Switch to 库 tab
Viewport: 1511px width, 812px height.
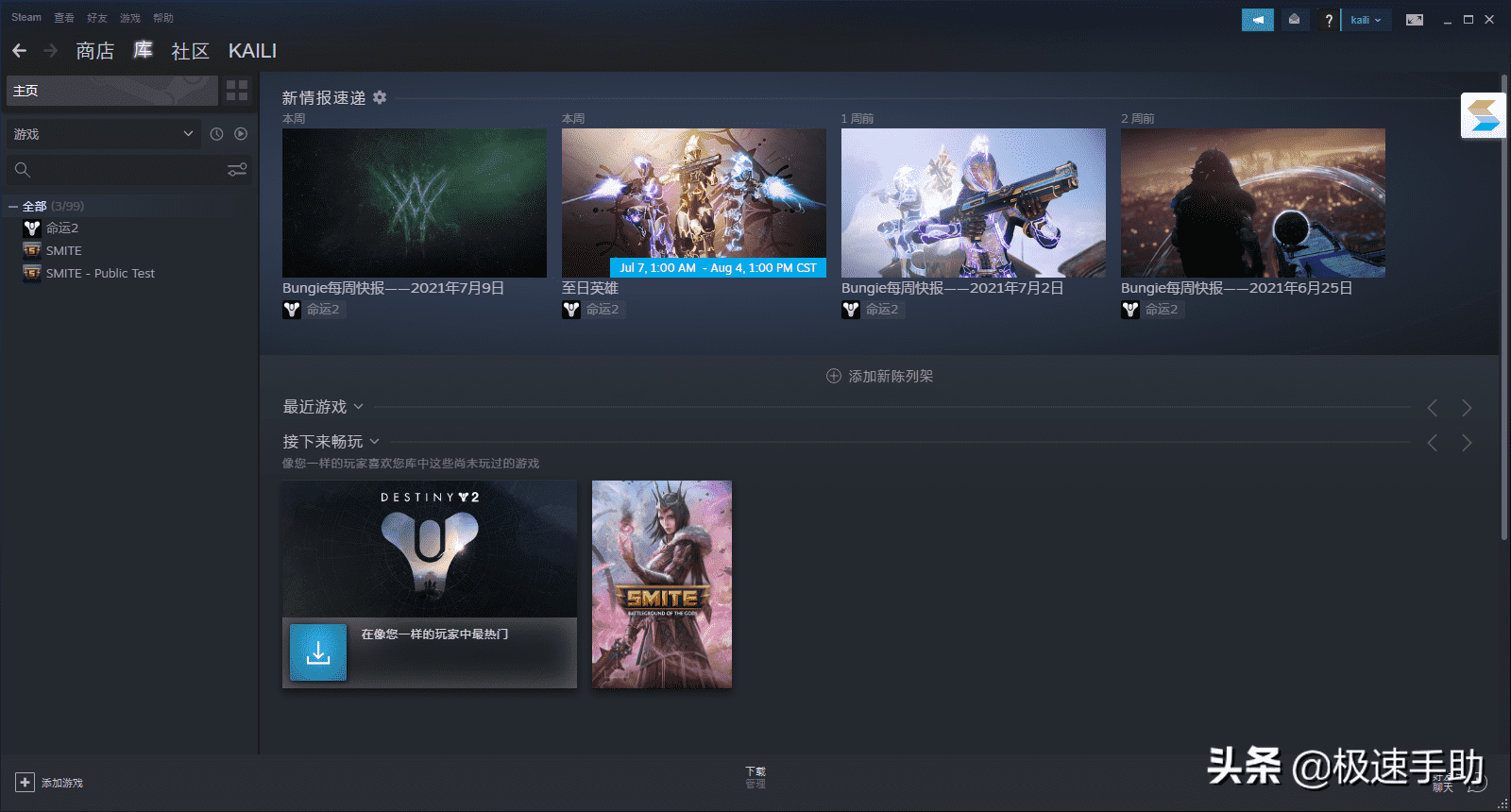tap(143, 50)
